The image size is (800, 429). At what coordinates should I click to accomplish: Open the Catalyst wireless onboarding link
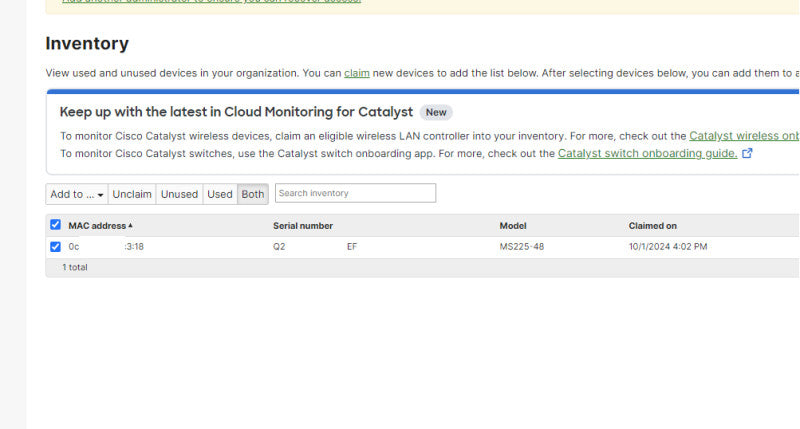[744, 136]
